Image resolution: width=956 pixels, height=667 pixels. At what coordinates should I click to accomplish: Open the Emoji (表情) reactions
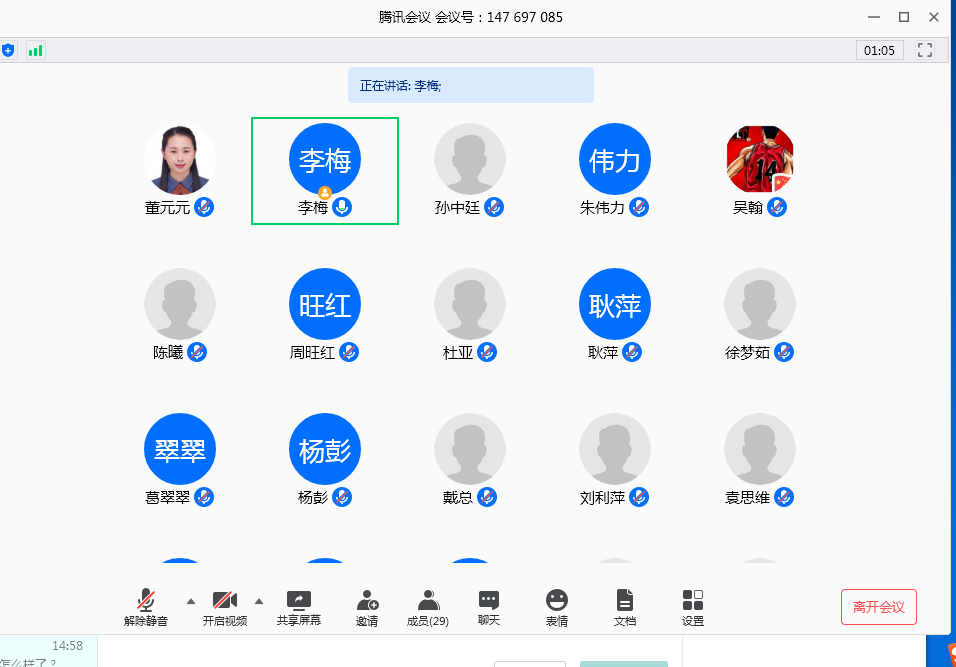point(557,601)
